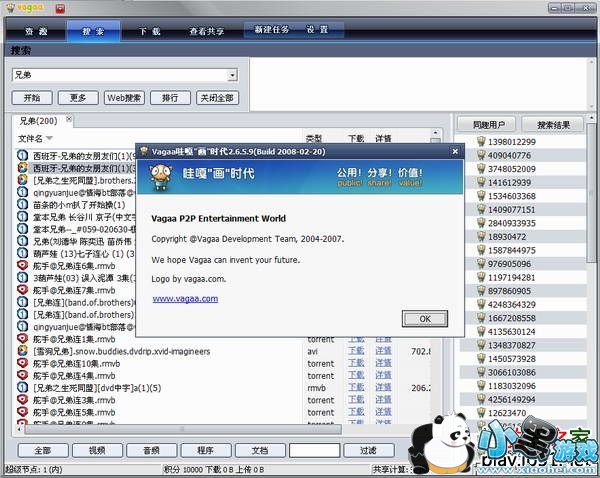The image size is (600, 478).
Task: Click the trophy icon beside user 1534603368
Action: 481,196
